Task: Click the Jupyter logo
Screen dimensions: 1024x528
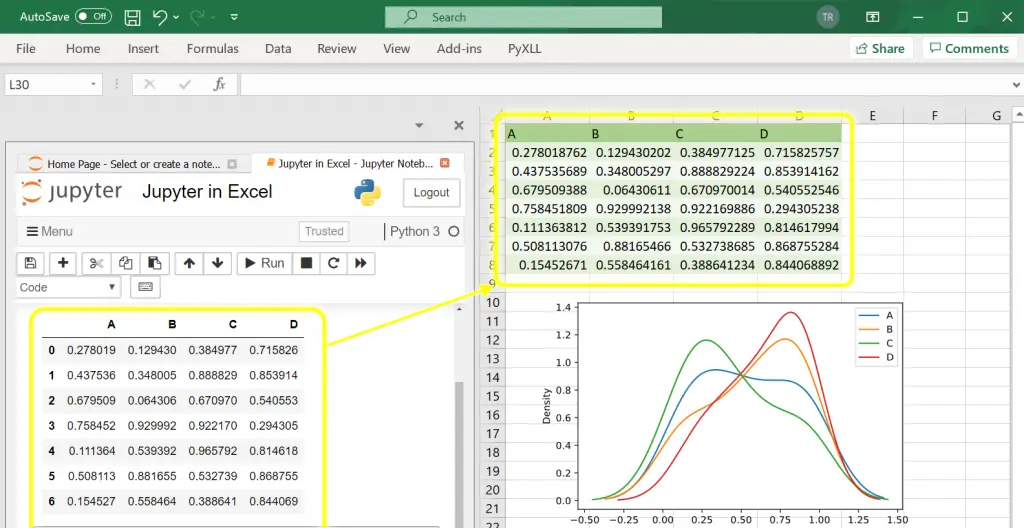Action: (71, 192)
